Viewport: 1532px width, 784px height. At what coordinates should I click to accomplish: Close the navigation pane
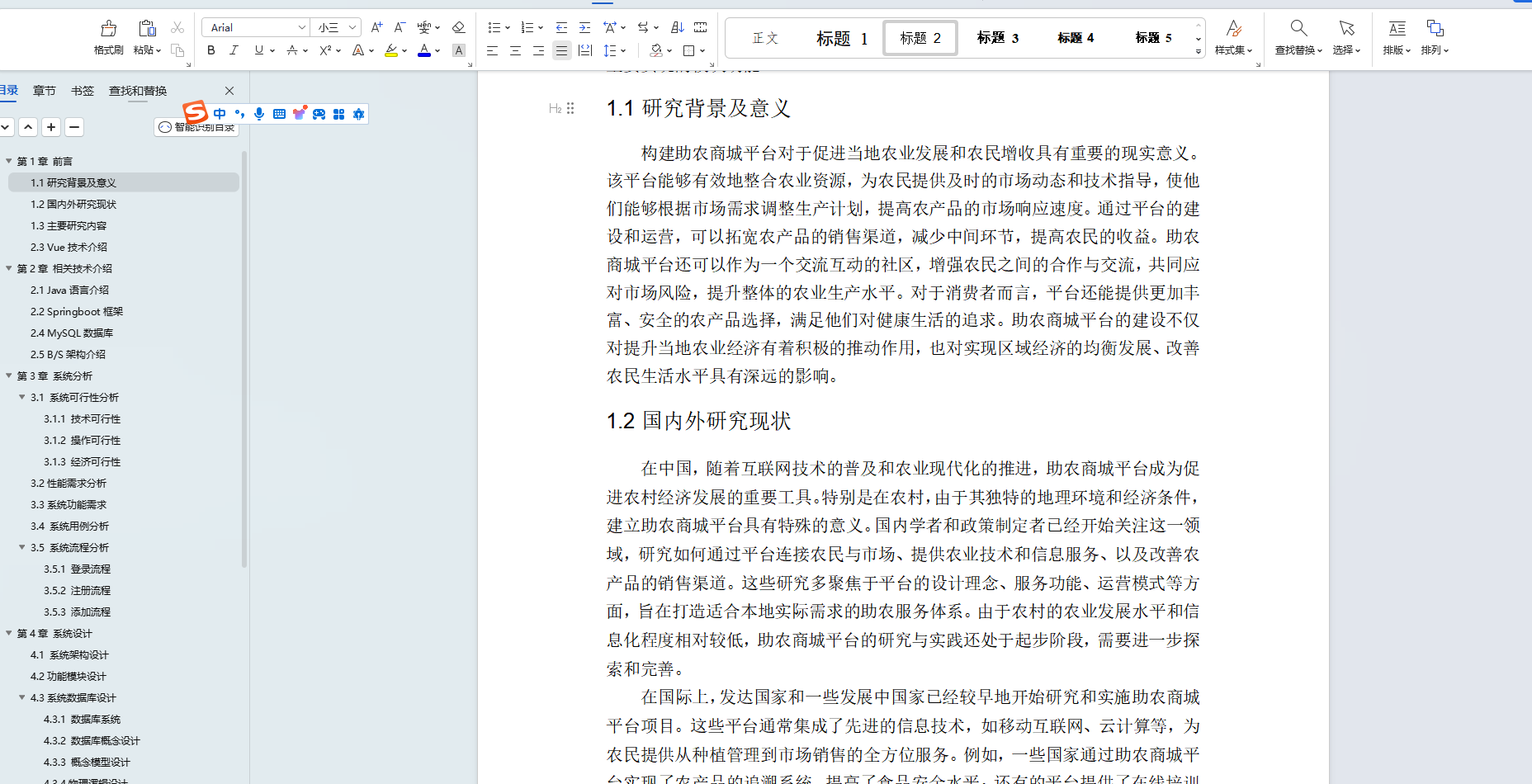click(x=229, y=91)
